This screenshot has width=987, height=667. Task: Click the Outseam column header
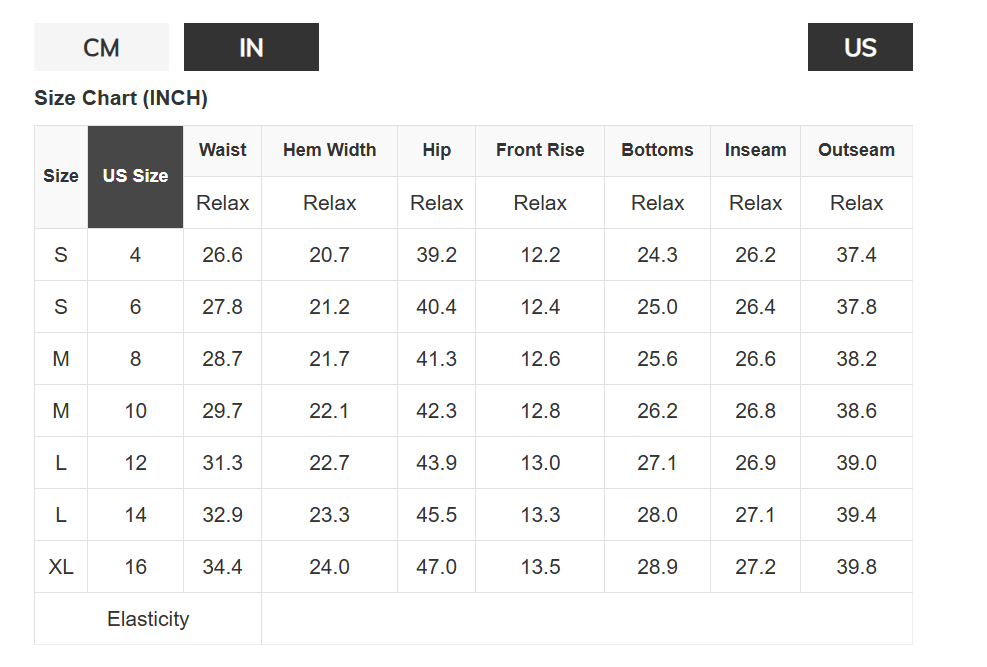(x=856, y=150)
